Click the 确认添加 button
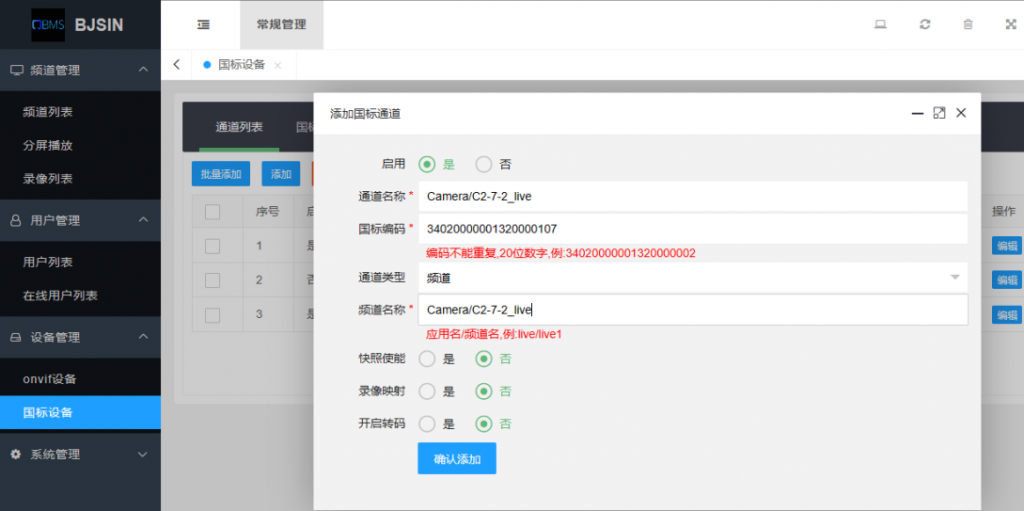Viewport: 1024px width, 511px height. pyautogui.click(x=457, y=459)
